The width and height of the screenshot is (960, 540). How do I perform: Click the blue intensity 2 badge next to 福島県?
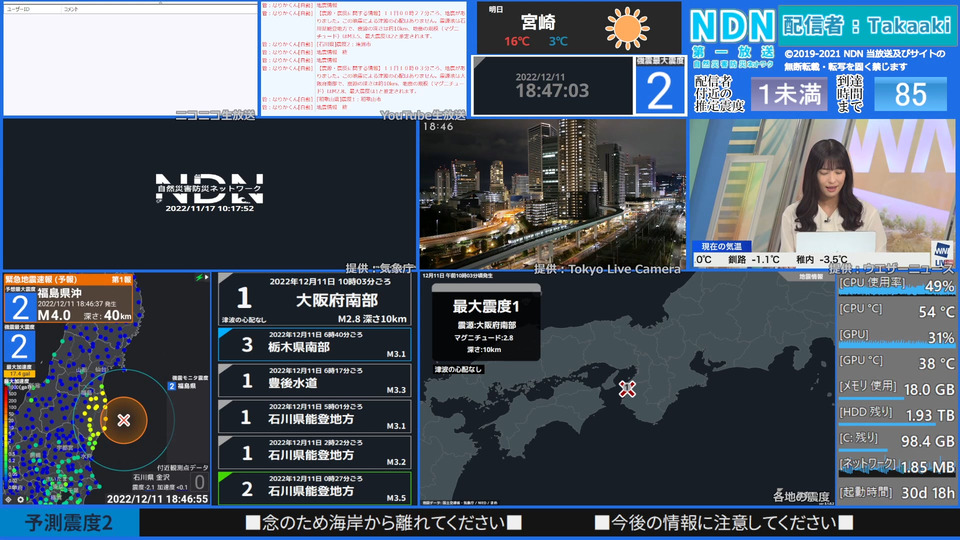pyautogui.click(x=172, y=386)
